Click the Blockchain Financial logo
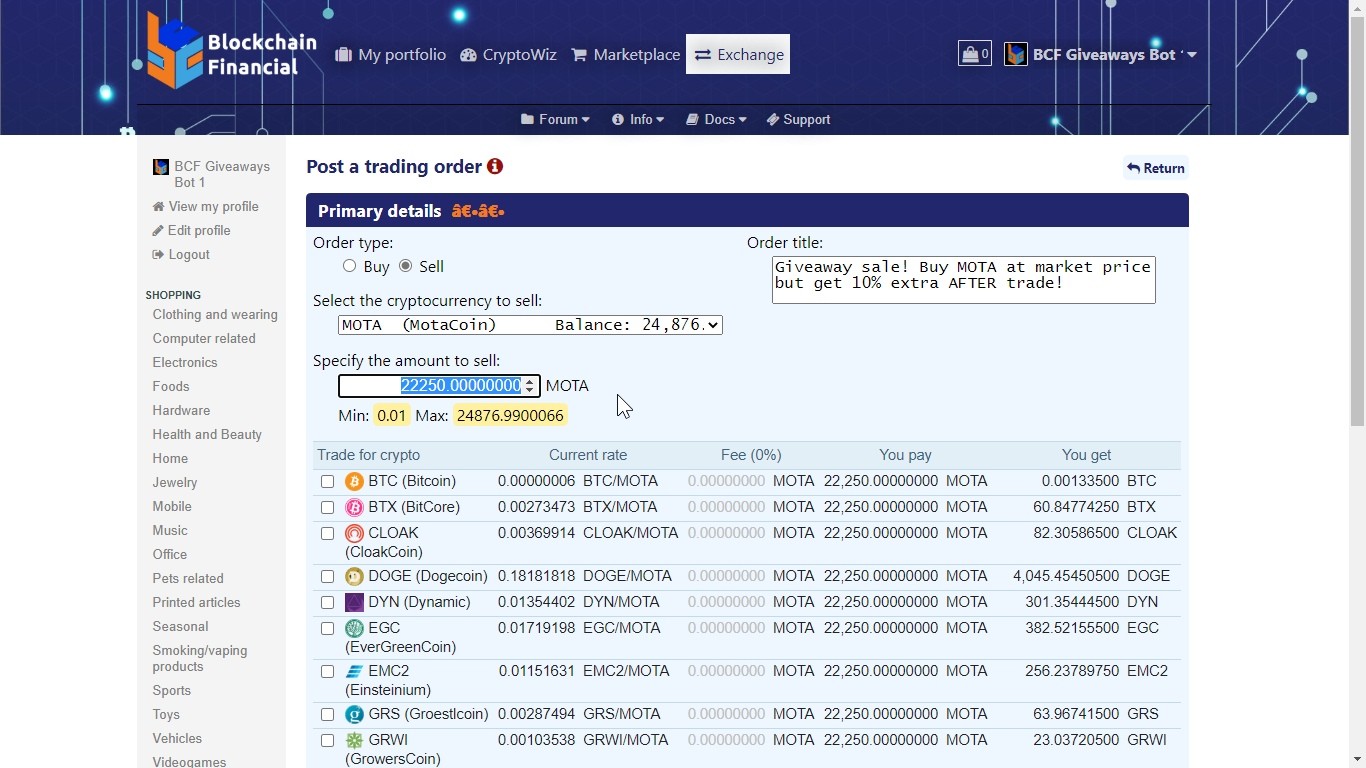 click(x=232, y=52)
